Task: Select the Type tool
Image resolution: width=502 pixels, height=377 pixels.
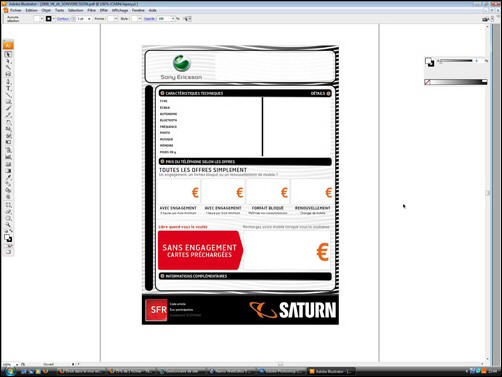Action: (8, 89)
